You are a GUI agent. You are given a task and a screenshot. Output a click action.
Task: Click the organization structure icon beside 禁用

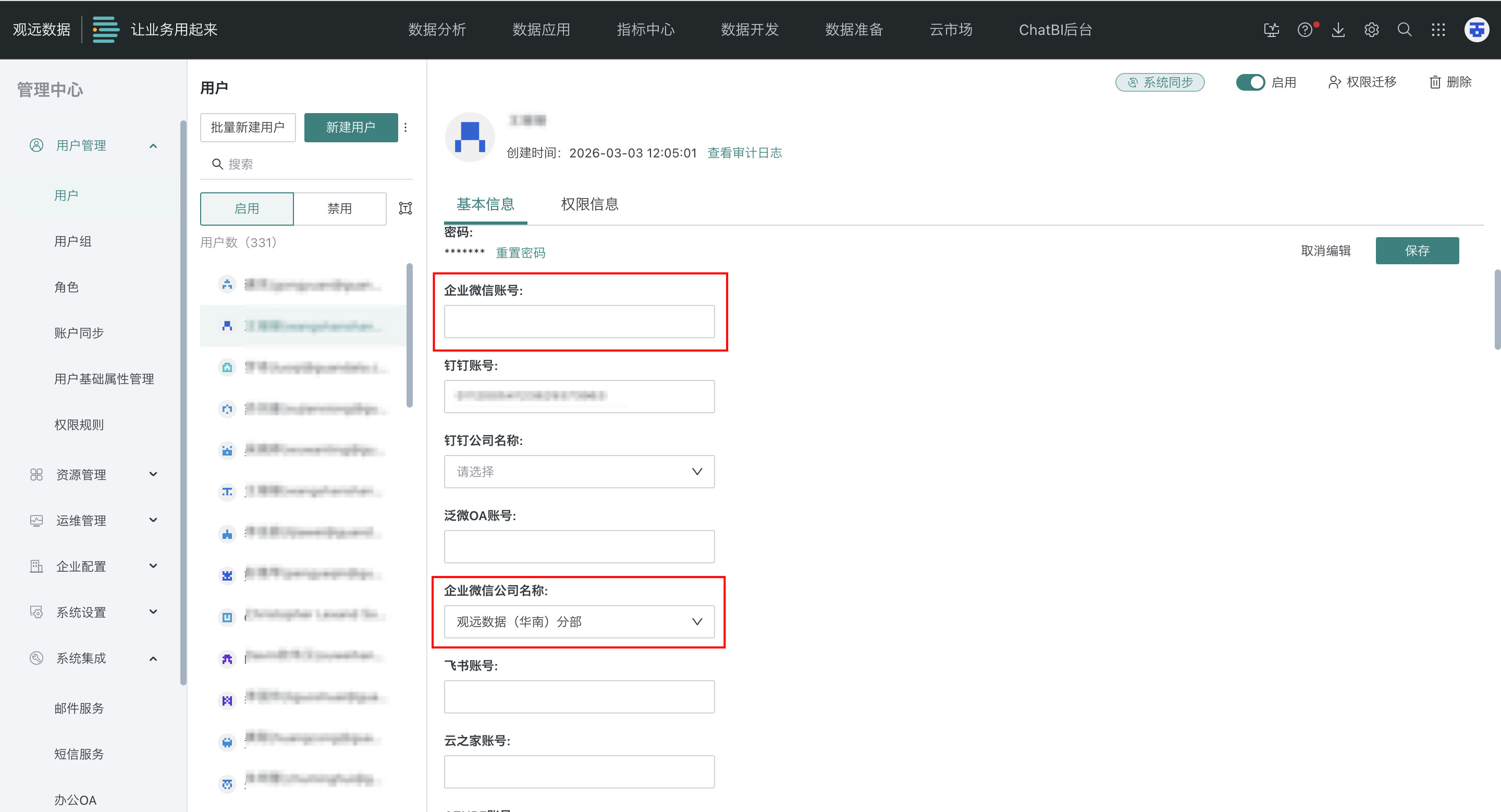pos(405,208)
